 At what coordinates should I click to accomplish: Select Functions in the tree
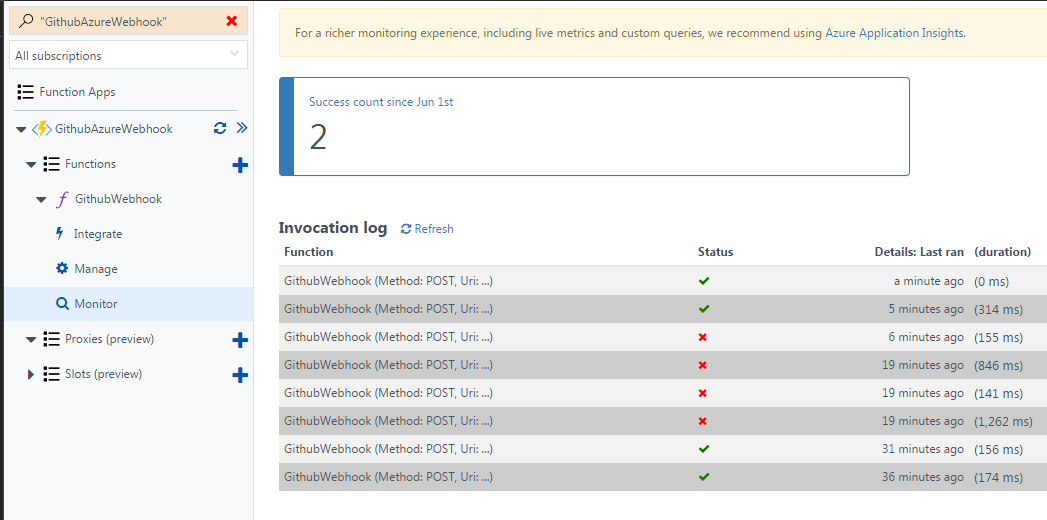tap(90, 164)
